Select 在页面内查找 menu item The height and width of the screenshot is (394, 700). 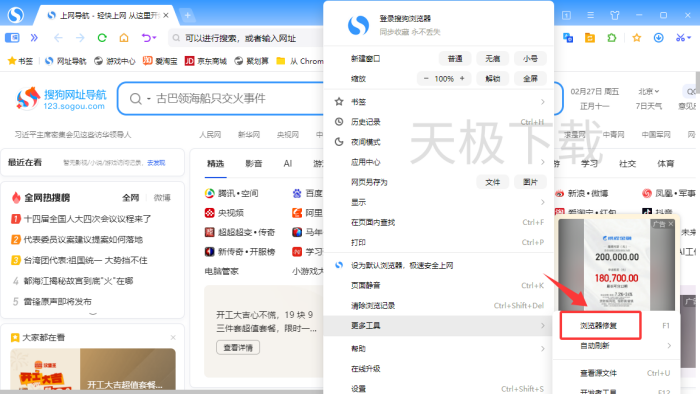click(x=439, y=222)
